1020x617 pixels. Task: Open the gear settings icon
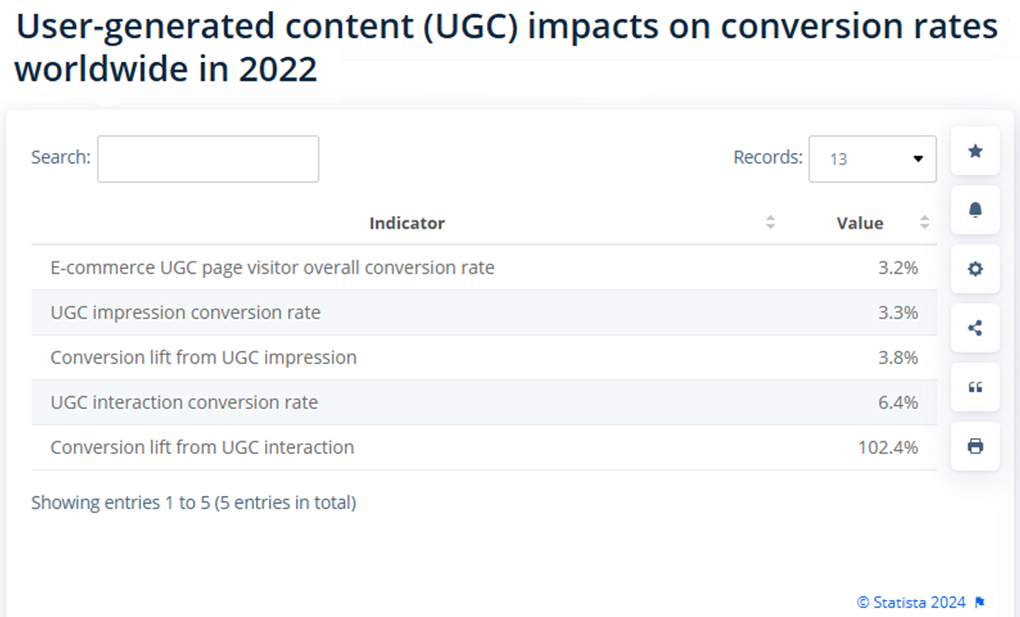pos(975,269)
